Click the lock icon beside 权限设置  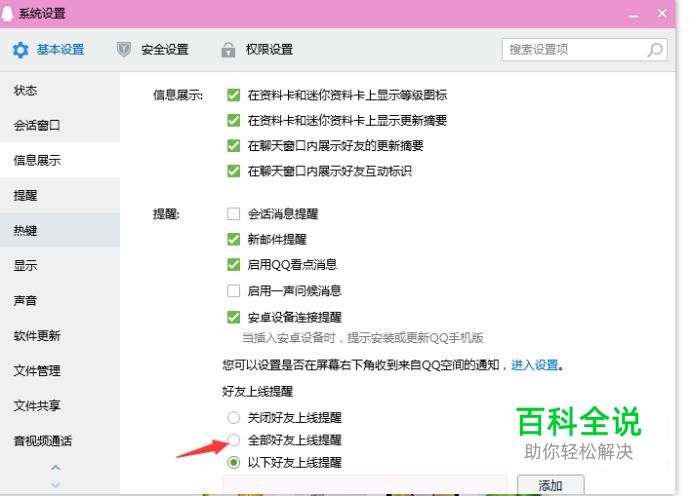click(x=228, y=50)
